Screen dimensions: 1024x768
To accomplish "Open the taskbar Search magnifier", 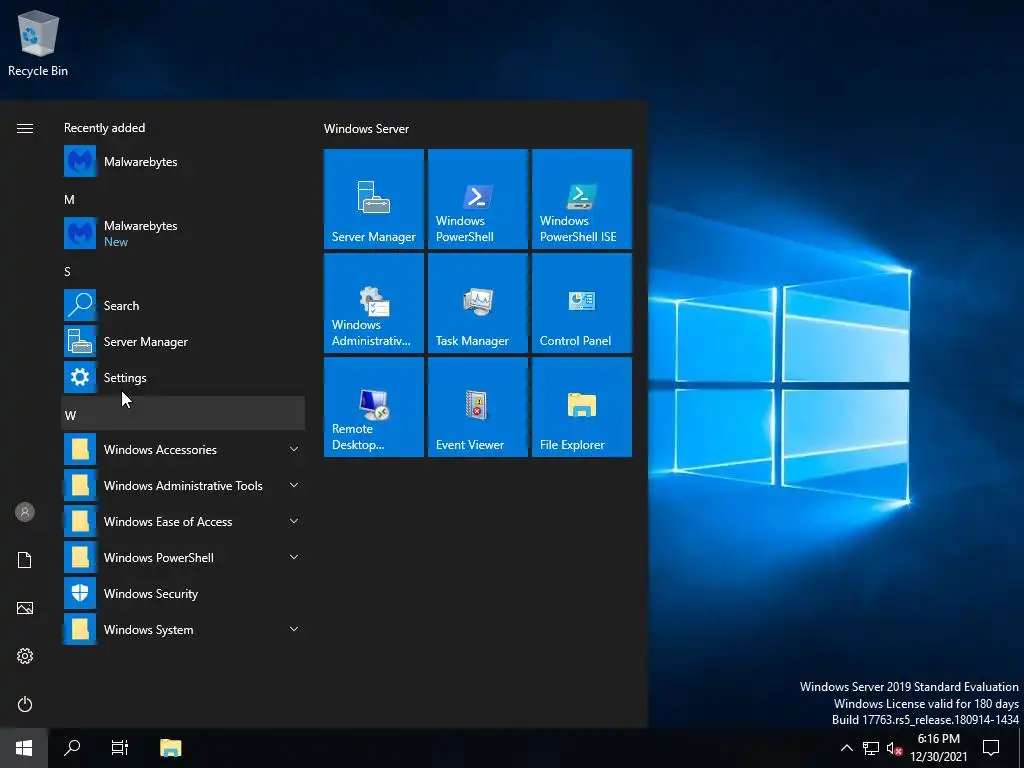I will [72, 748].
